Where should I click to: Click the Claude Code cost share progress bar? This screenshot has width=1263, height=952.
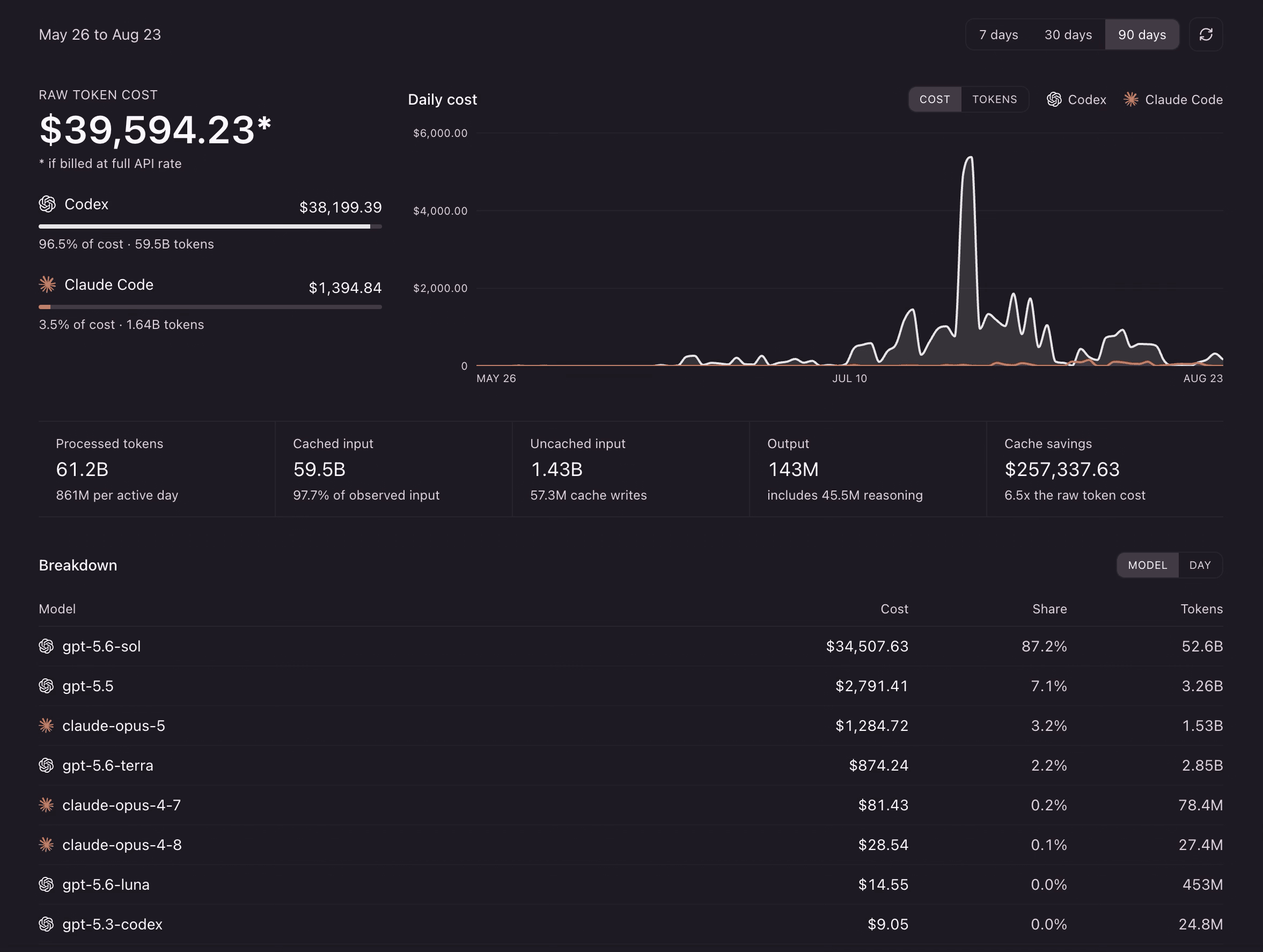pyautogui.click(x=210, y=306)
